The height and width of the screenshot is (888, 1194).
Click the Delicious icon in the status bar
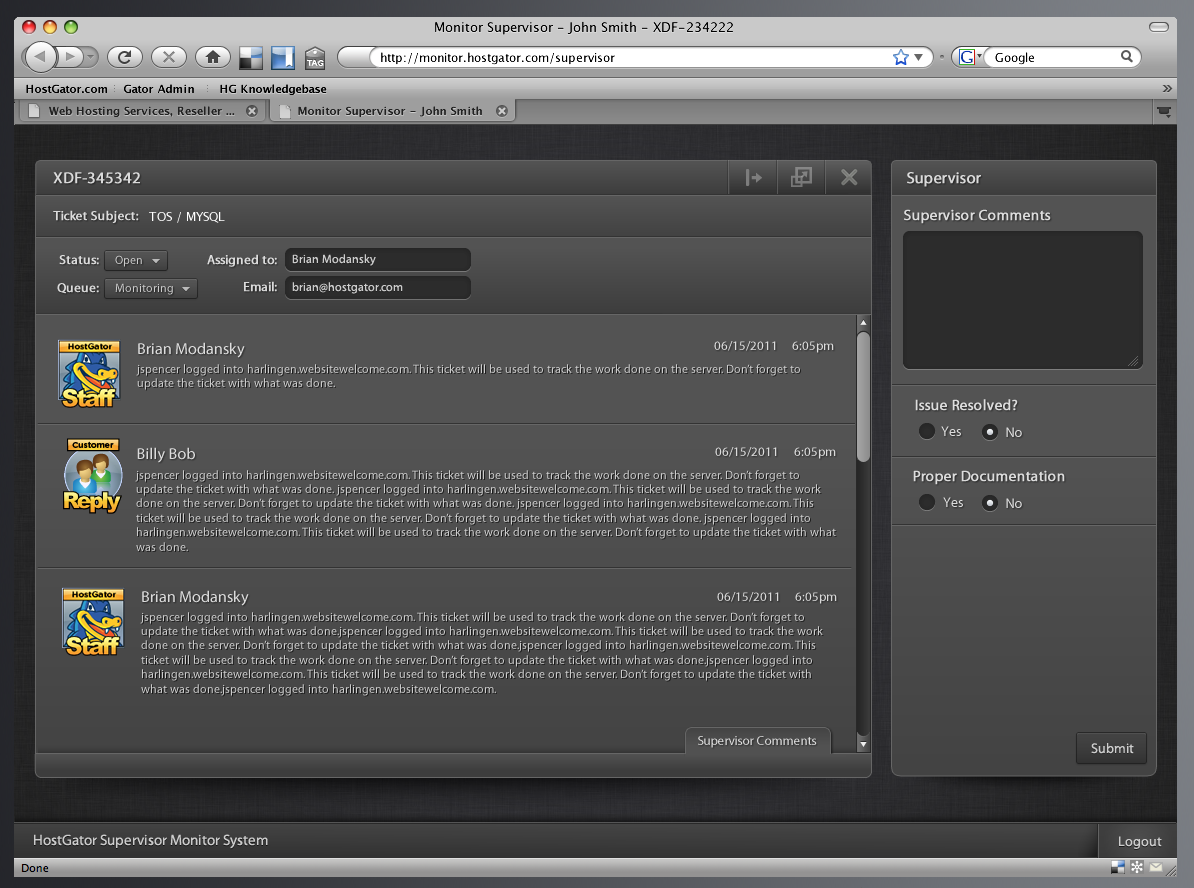tap(1118, 867)
